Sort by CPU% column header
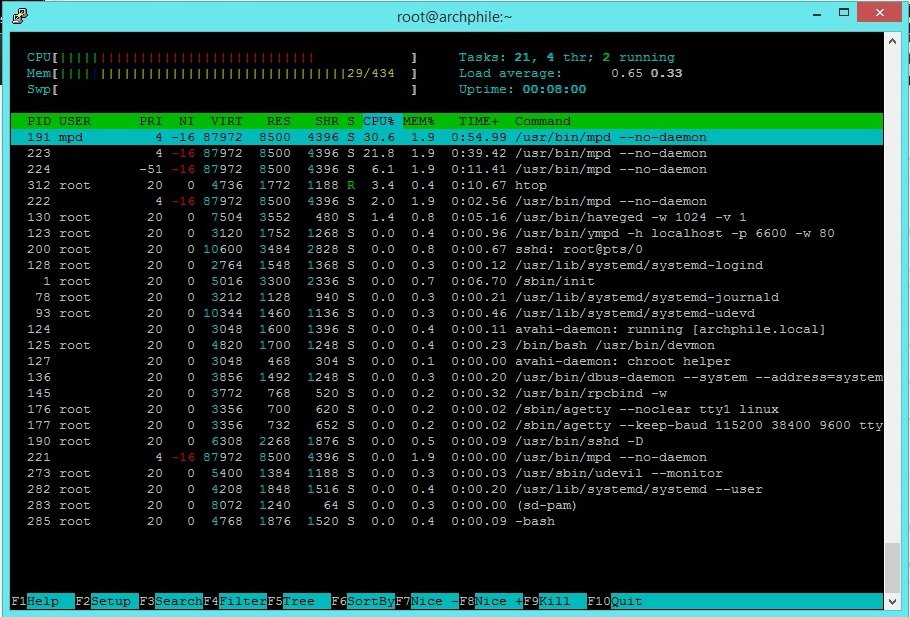This screenshot has width=910, height=617. [379, 121]
